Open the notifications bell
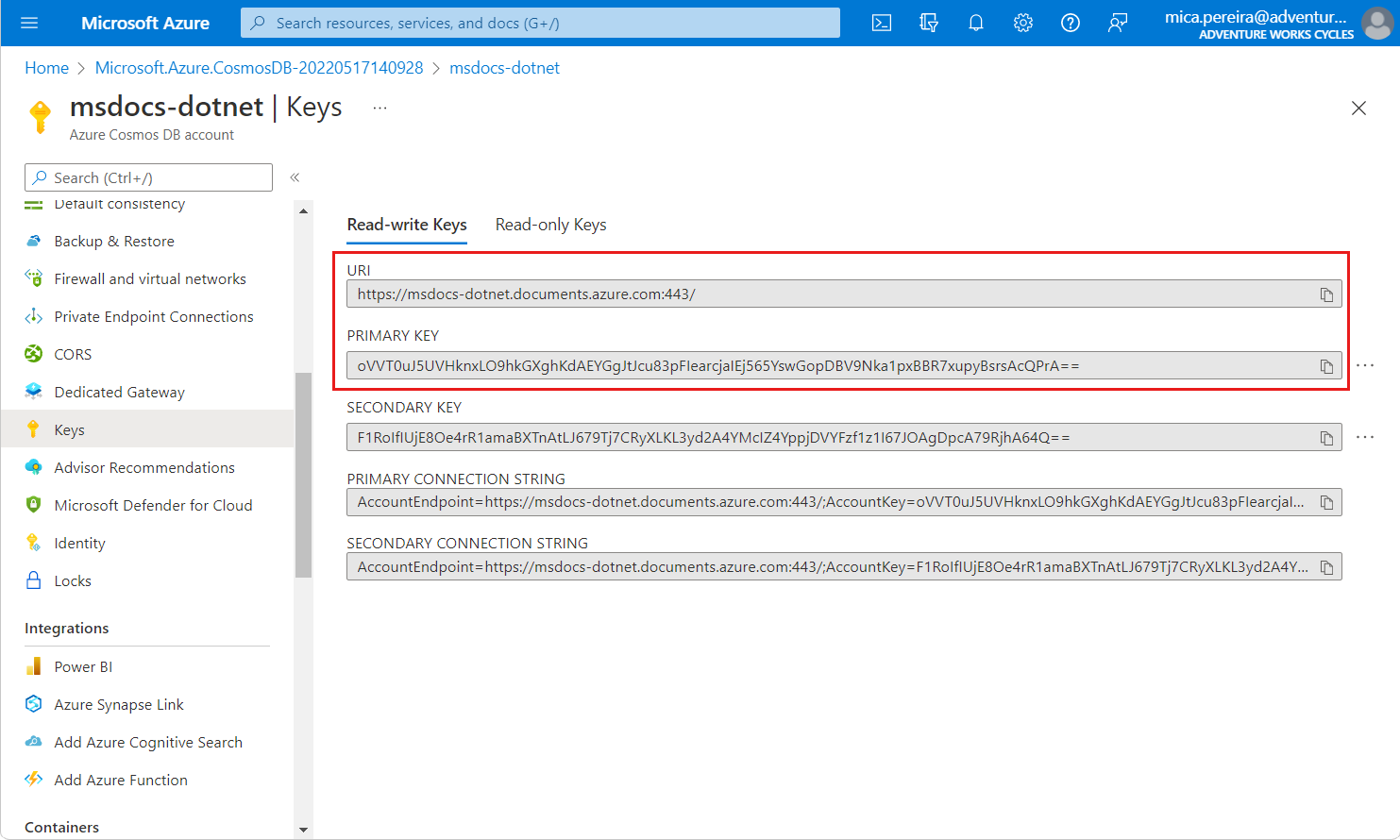This screenshot has width=1400, height=840. point(975,23)
